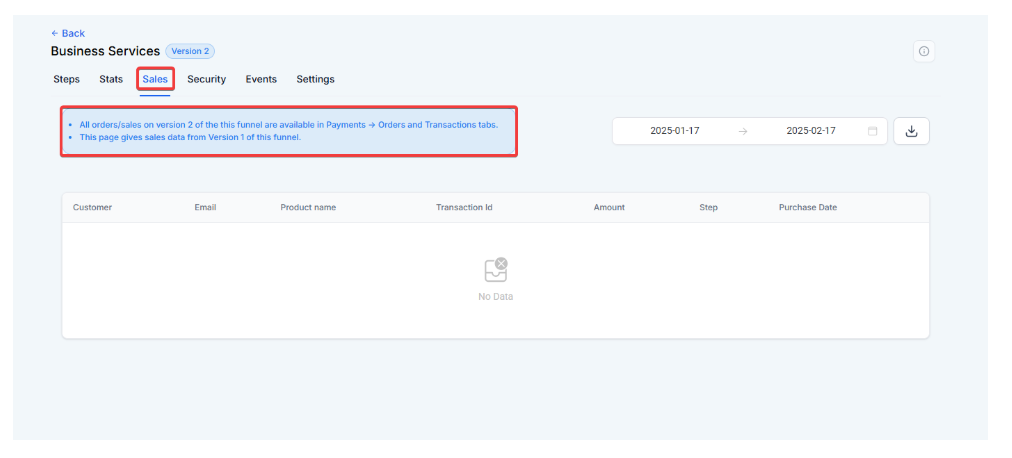
Task: Click the Version 2 badge
Action: [190, 51]
